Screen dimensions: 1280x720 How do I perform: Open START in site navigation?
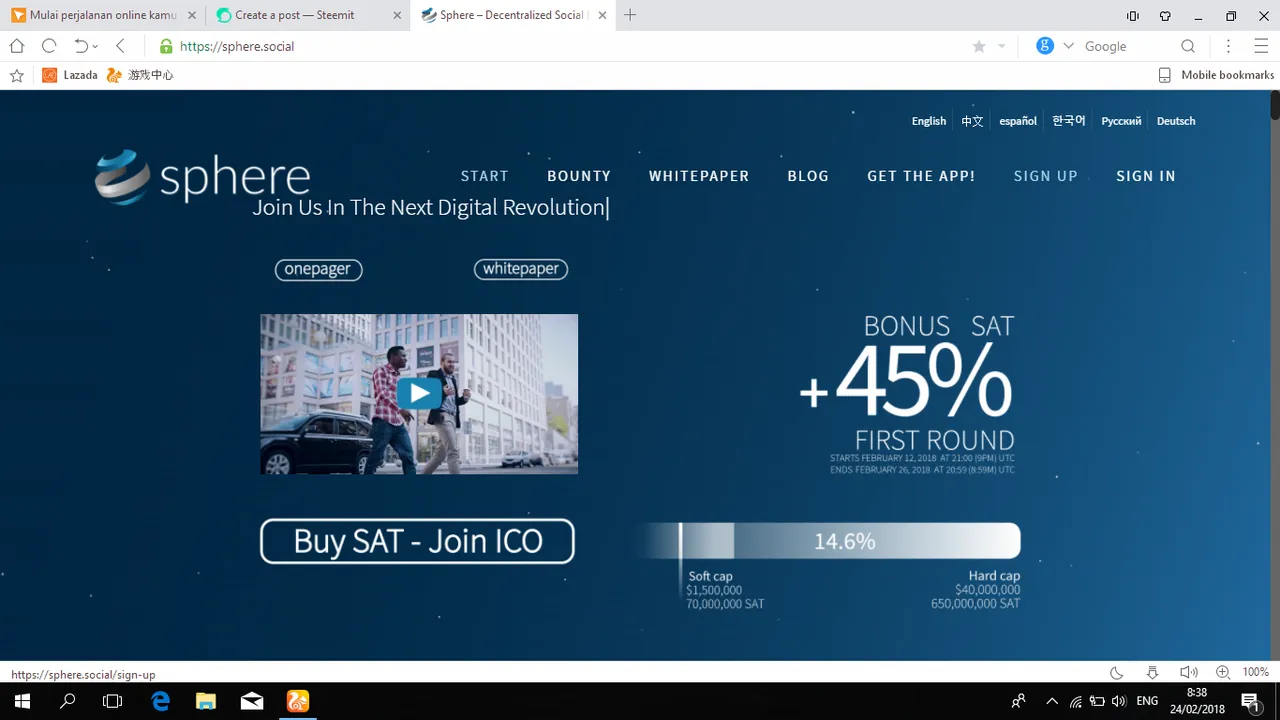coord(485,176)
